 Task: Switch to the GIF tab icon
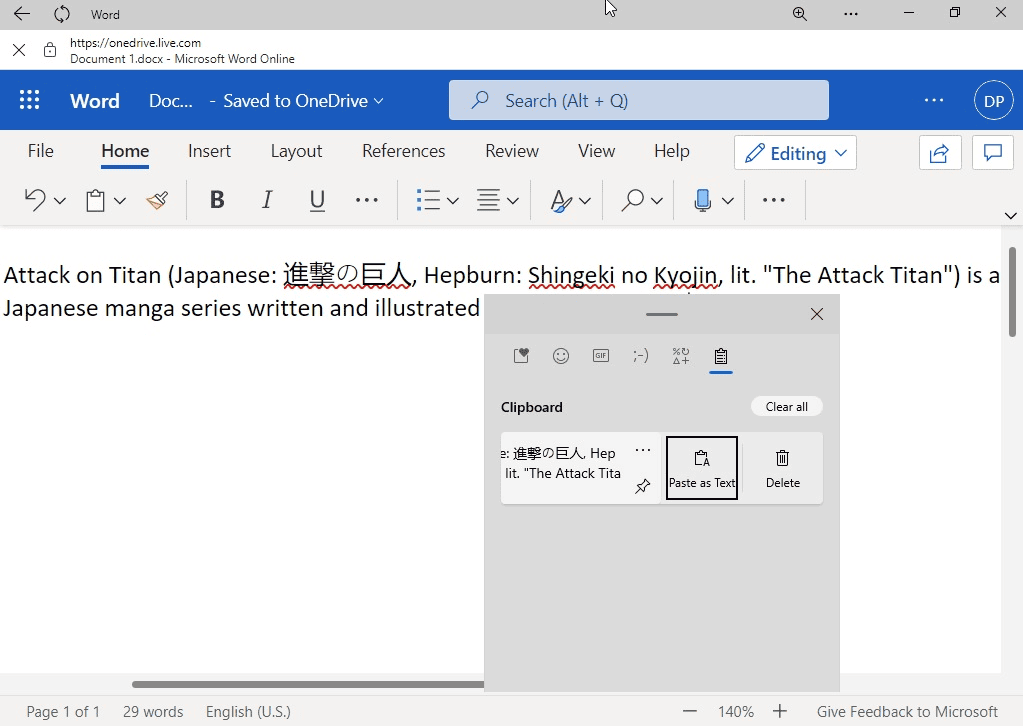click(601, 356)
